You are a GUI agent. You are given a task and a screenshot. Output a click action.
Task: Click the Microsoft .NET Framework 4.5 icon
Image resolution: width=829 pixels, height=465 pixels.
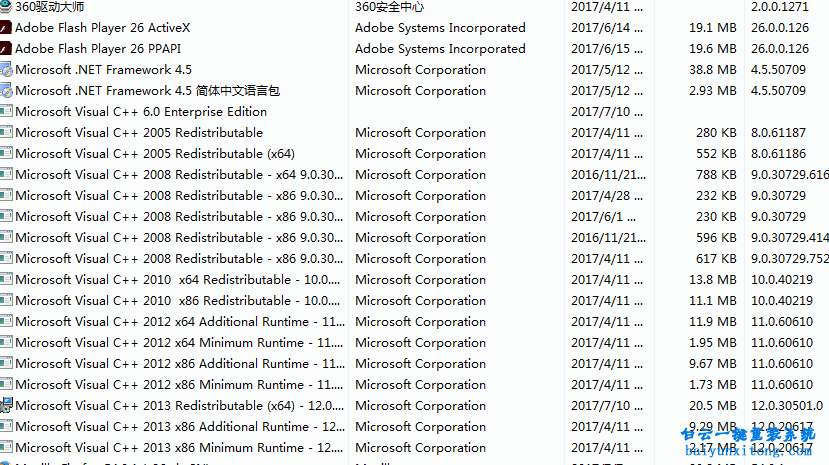pos(6,70)
